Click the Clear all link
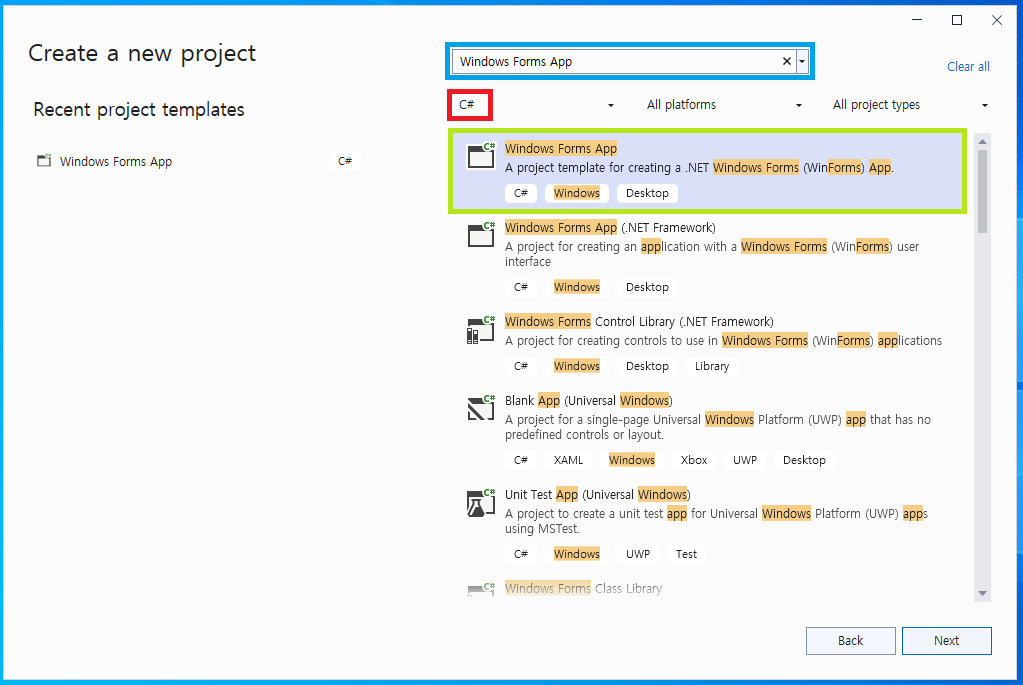The height and width of the screenshot is (685, 1023). (x=968, y=67)
